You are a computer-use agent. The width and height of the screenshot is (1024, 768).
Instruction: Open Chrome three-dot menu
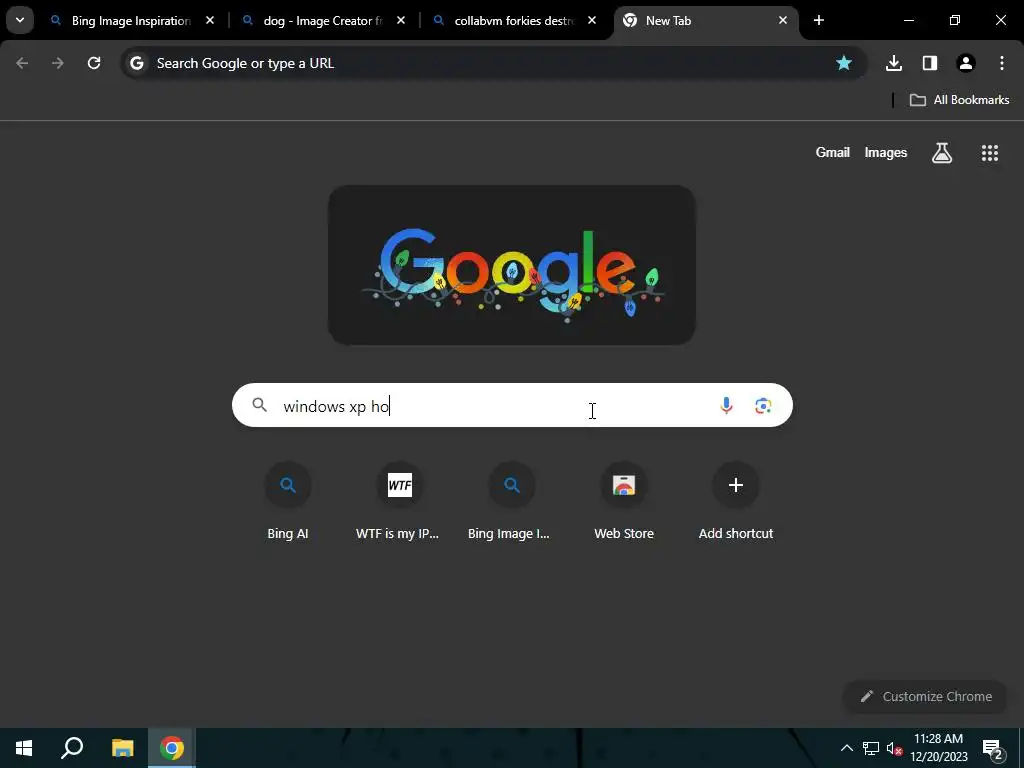point(1001,63)
